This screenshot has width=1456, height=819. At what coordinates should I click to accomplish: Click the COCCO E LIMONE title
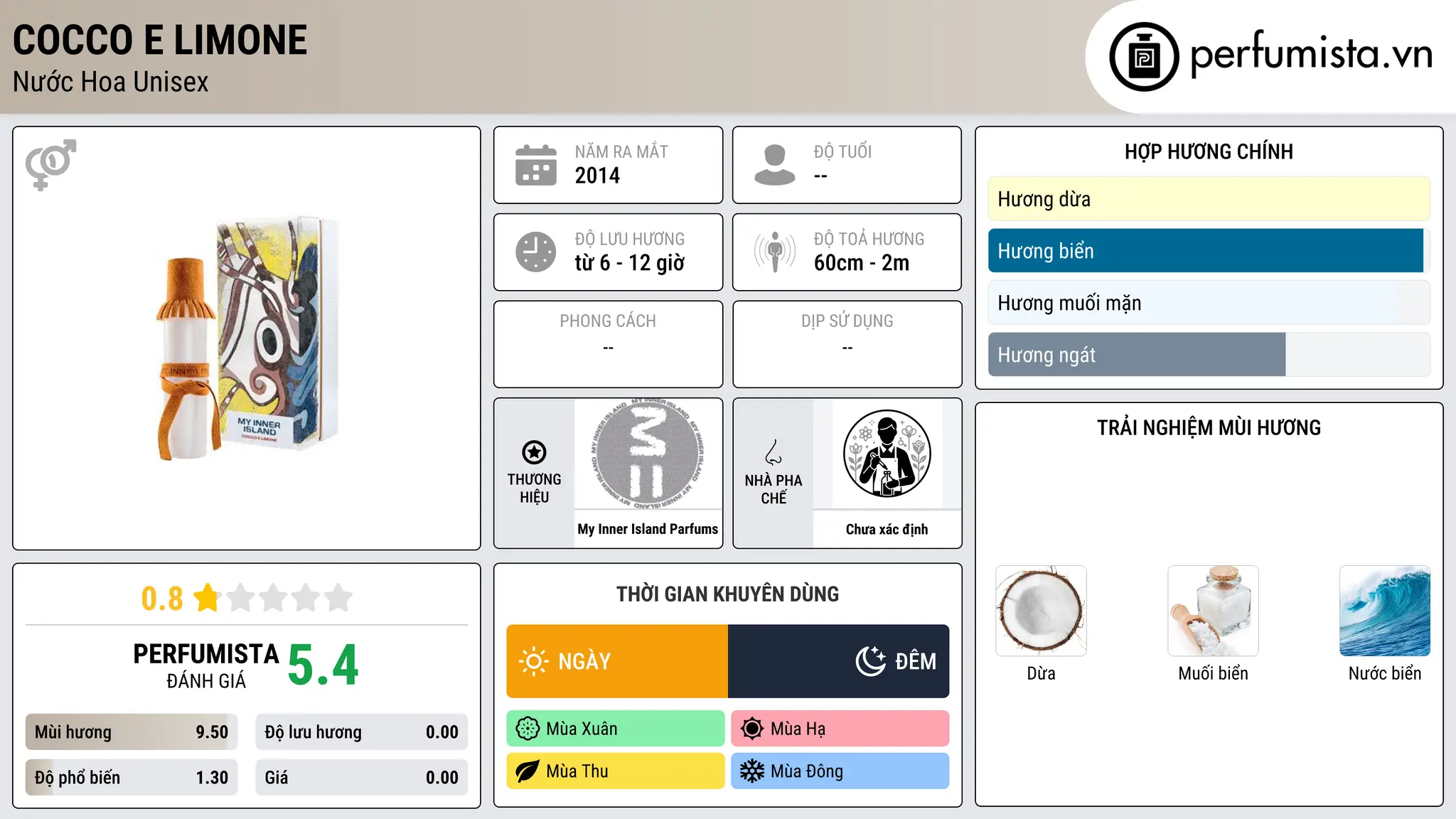coord(160,40)
